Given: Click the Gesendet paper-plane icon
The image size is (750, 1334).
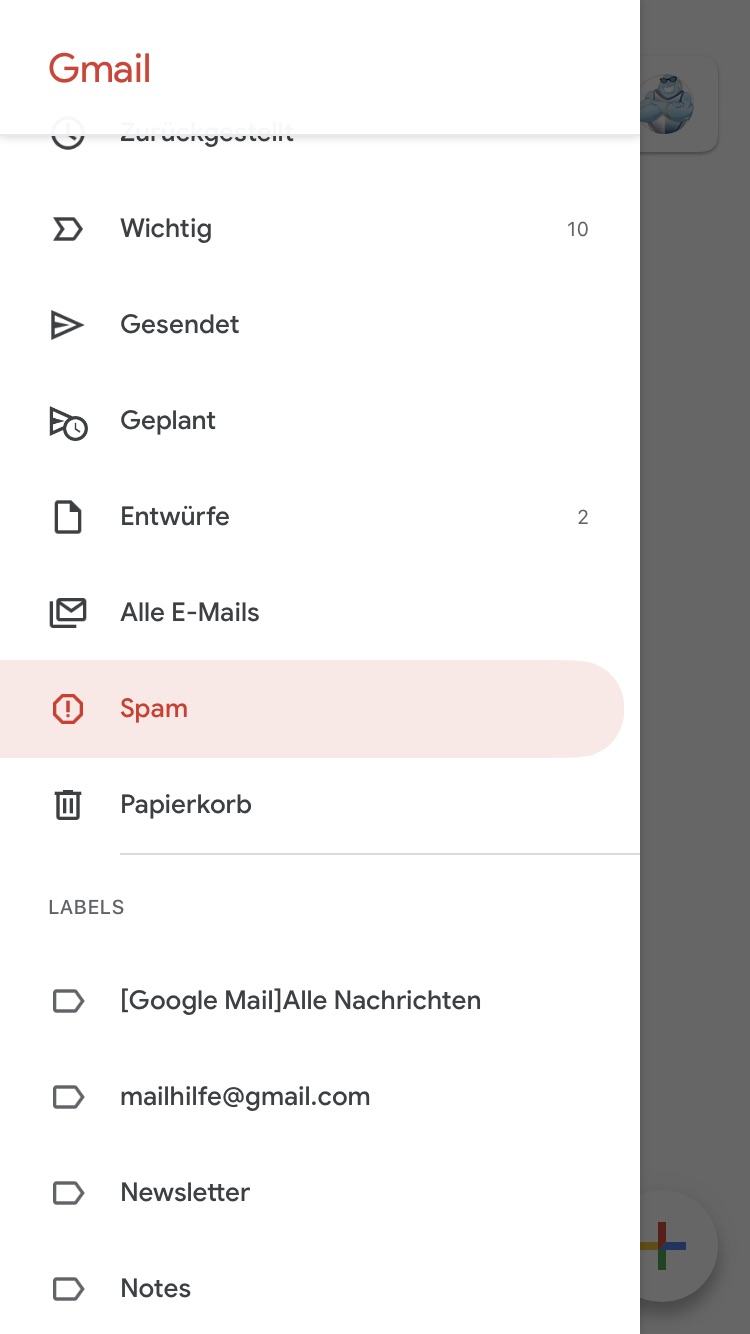Looking at the screenshot, I should tap(67, 325).
